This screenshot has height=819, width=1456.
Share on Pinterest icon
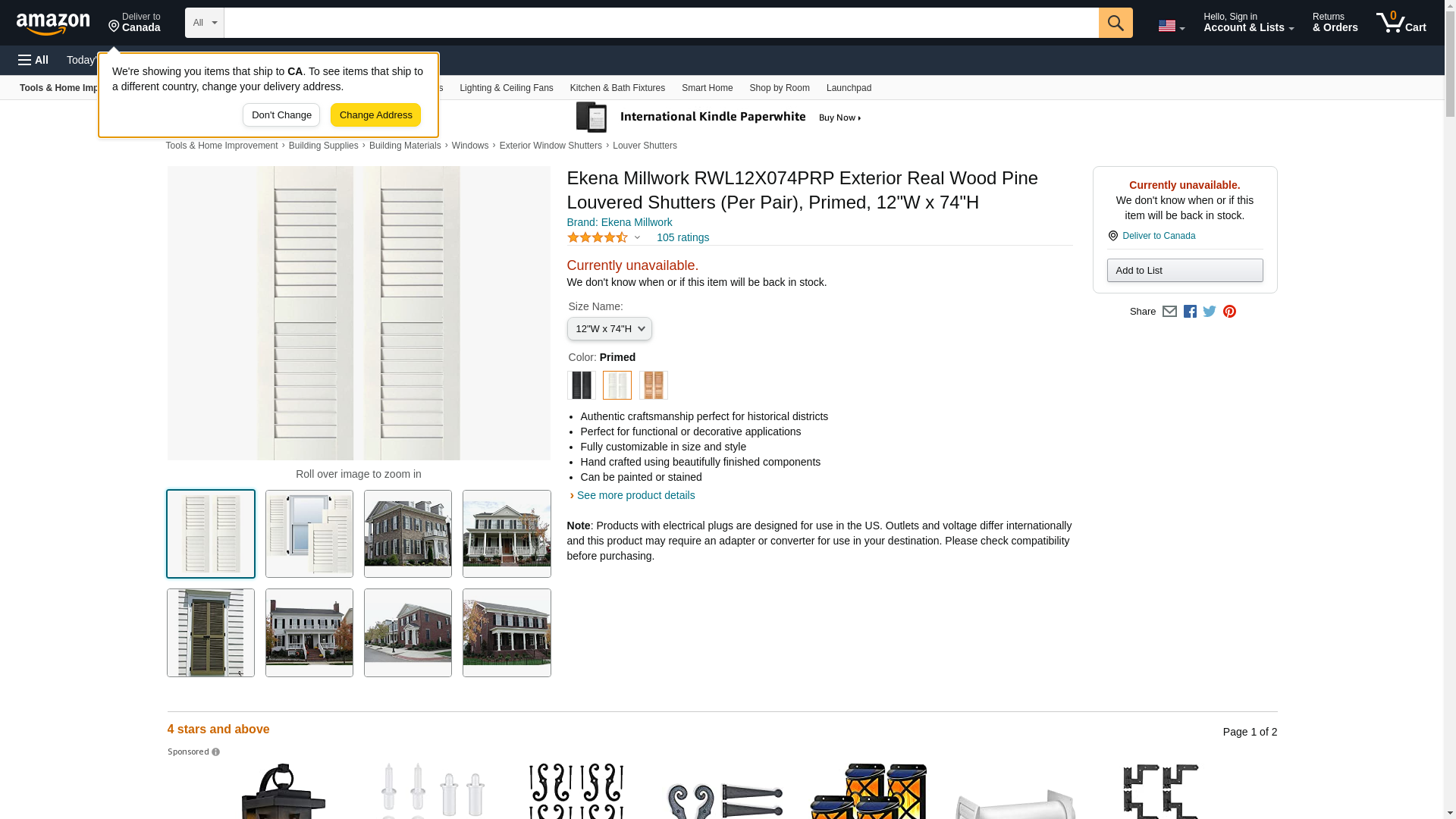[1229, 312]
